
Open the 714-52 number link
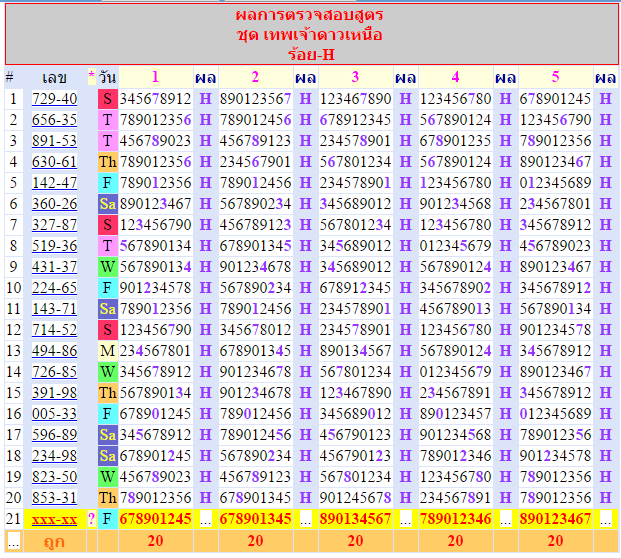tap(54, 330)
